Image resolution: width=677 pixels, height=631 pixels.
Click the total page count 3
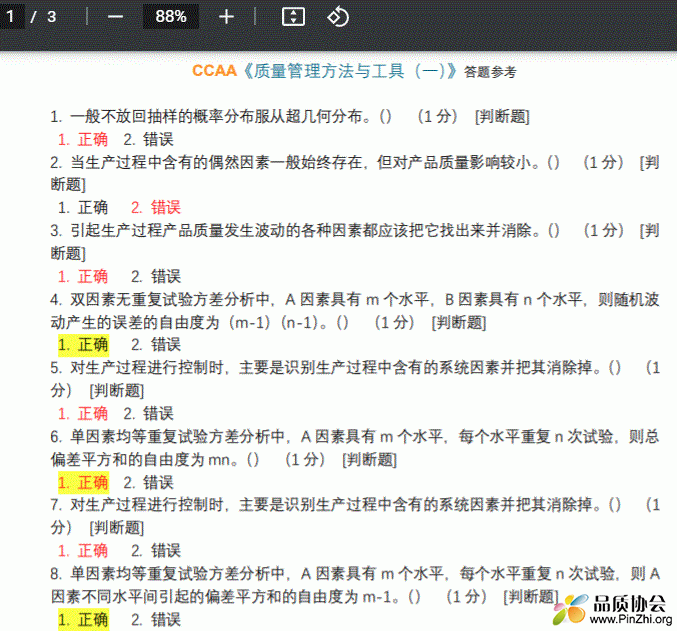coord(51,17)
